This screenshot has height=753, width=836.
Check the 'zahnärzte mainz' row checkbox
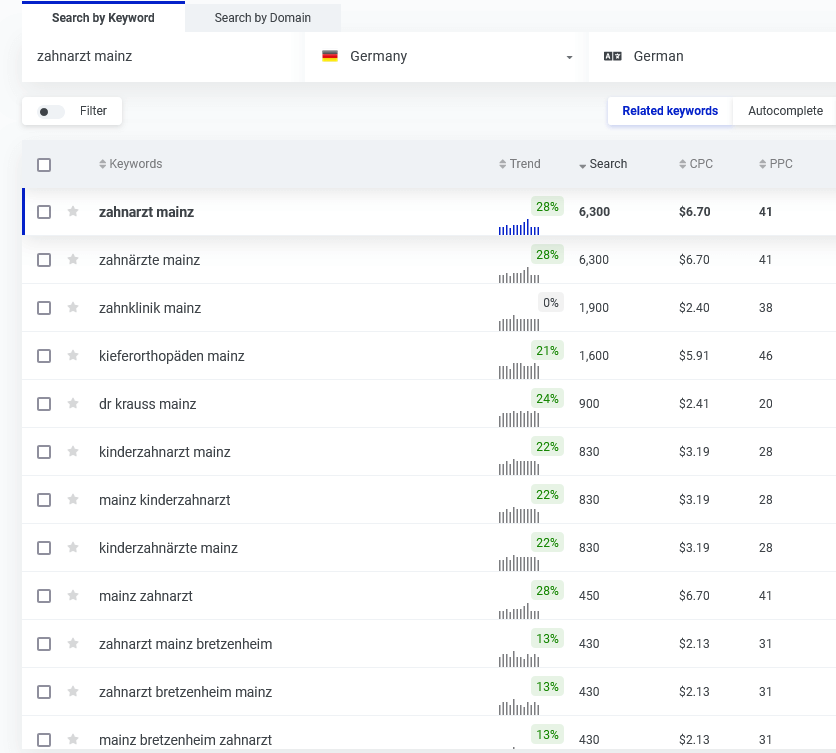coord(44,260)
